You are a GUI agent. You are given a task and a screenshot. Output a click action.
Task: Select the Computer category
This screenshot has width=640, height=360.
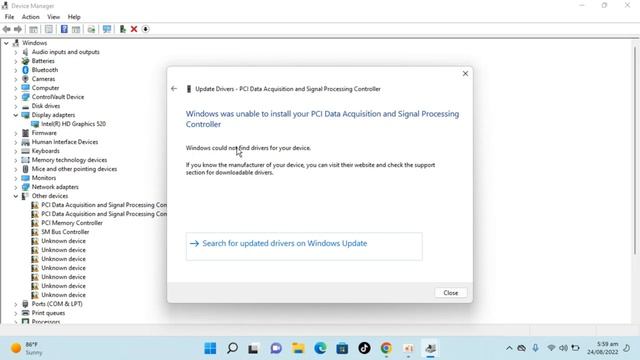click(45, 88)
